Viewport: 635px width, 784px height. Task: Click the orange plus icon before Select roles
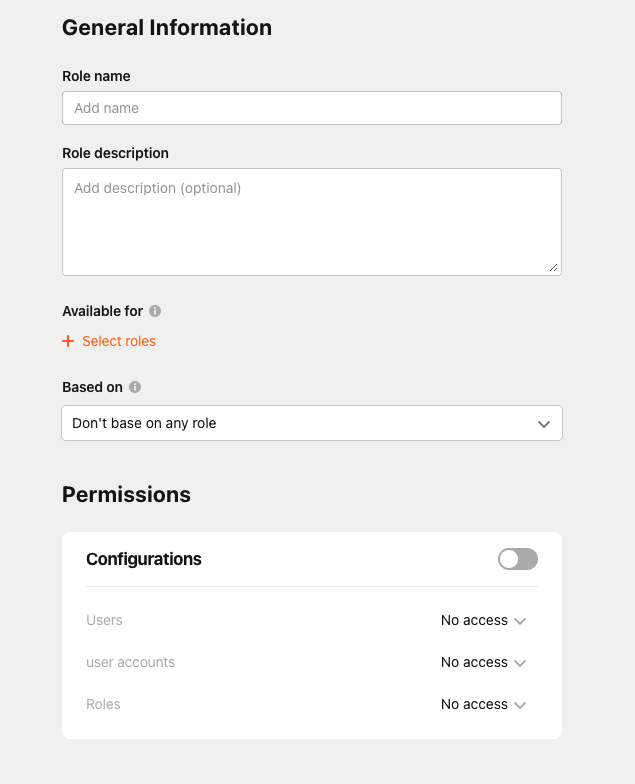tap(68, 341)
